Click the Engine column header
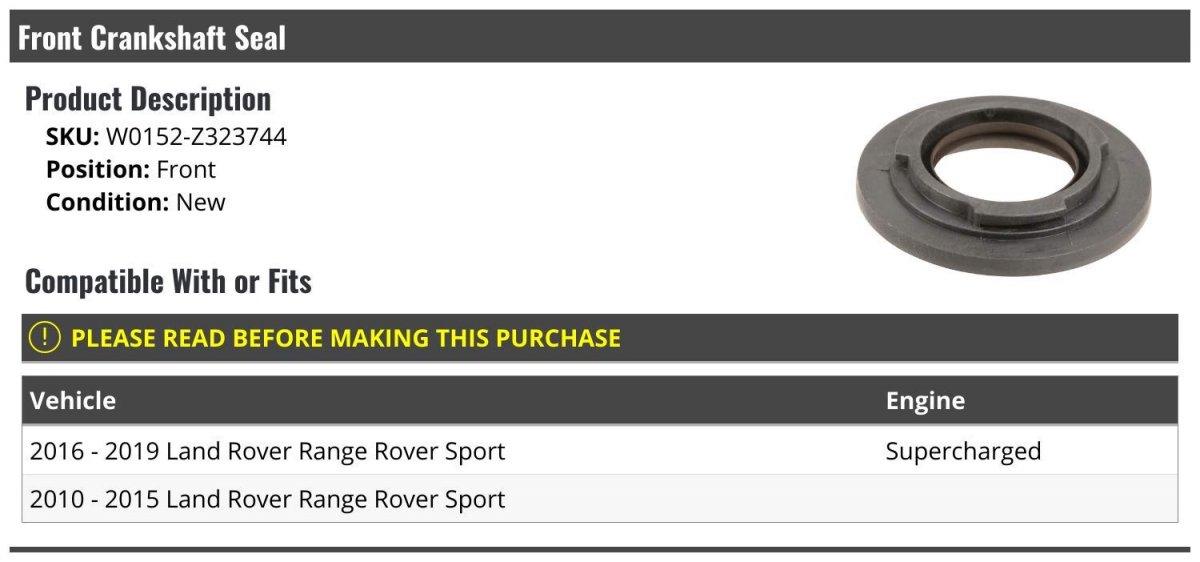Screen dimensions: 1200x562 tap(925, 402)
